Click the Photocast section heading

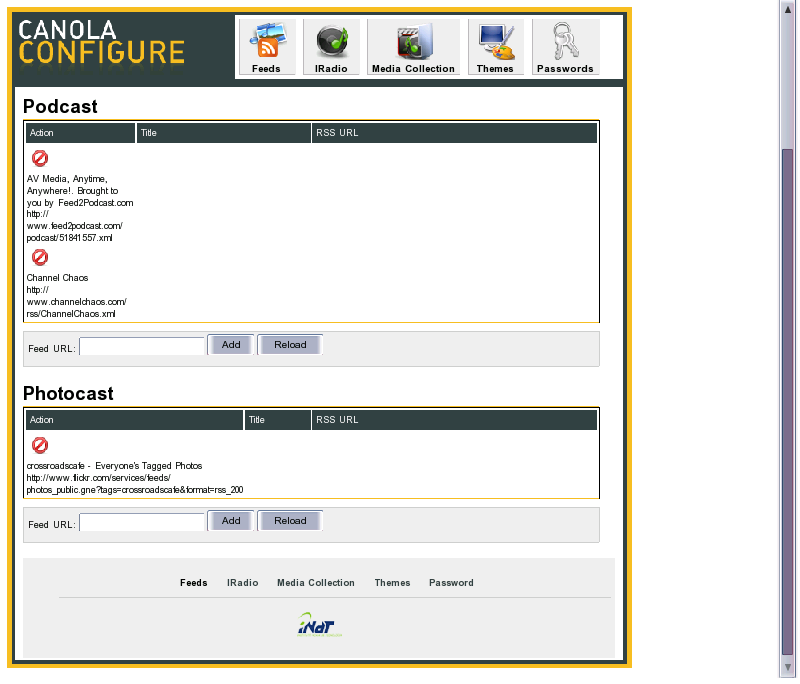point(68,394)
